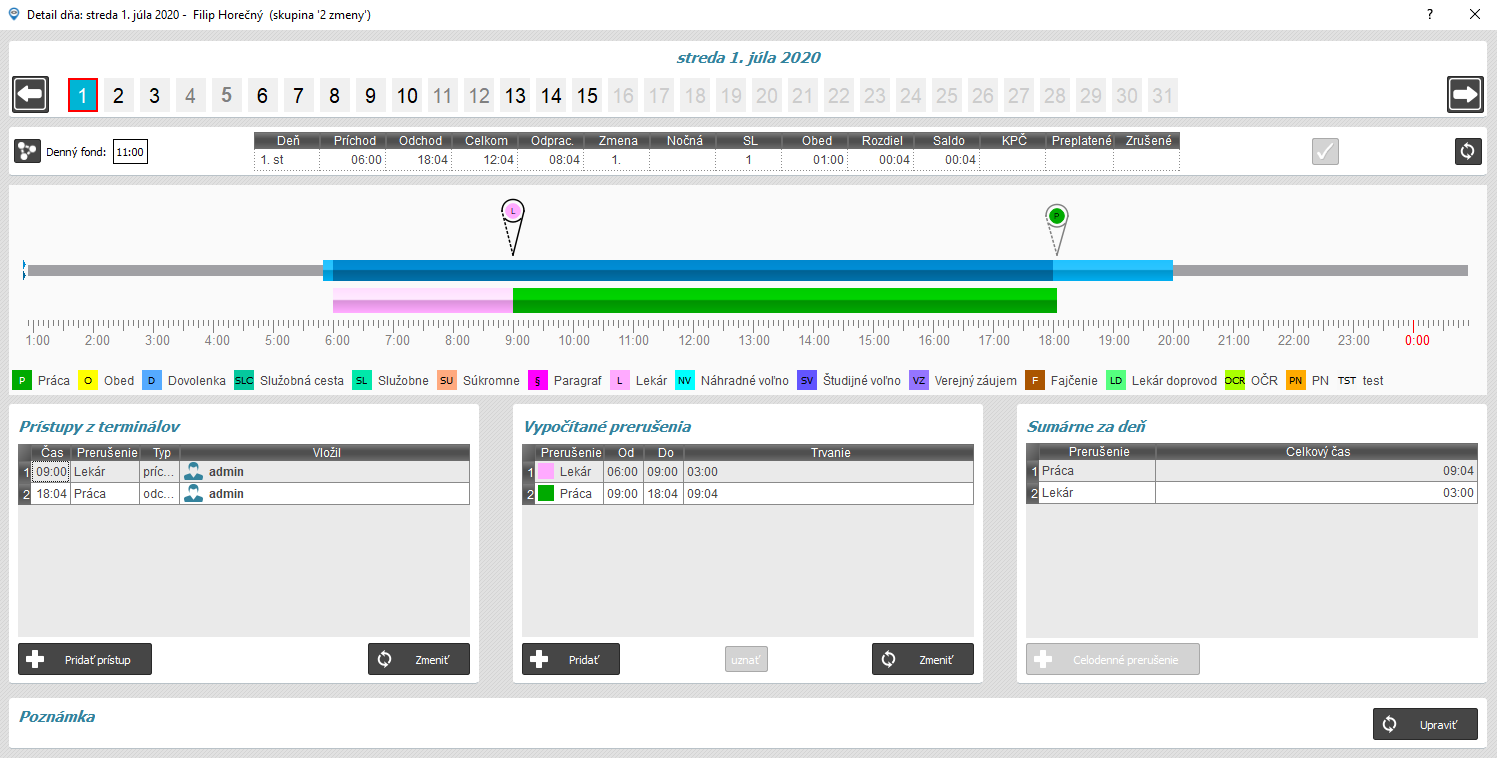Click the Denný fond 11:00 field
1497x758 pixels.
click(130, 153)
